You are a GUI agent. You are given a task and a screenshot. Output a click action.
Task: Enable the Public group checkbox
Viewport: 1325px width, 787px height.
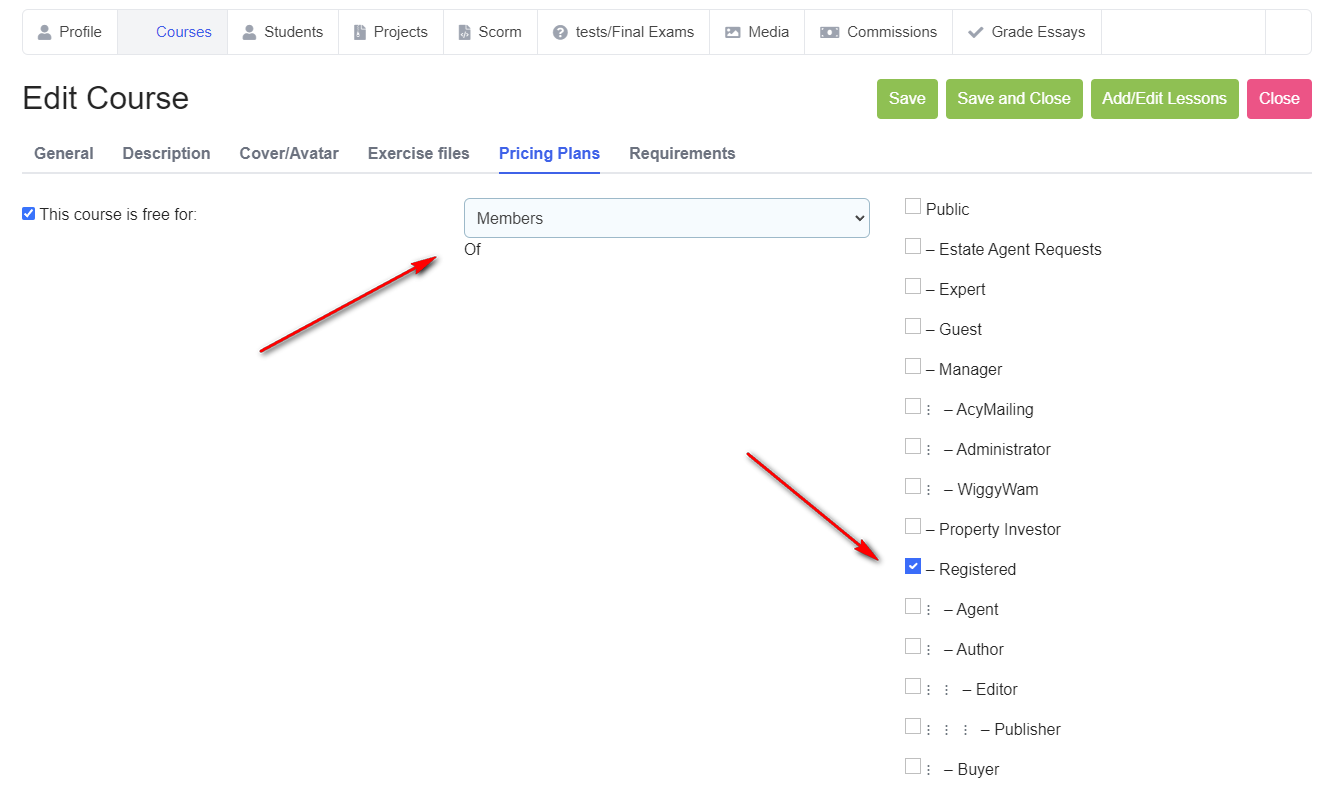[913, 207]
